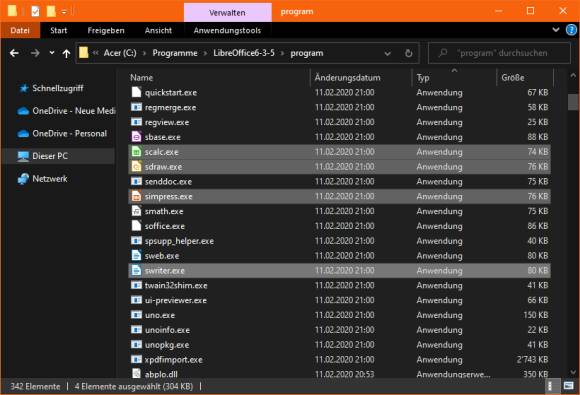Click the sbase.exe Base icon
Screen dimensions: 580x395
[x=136, y=137]
